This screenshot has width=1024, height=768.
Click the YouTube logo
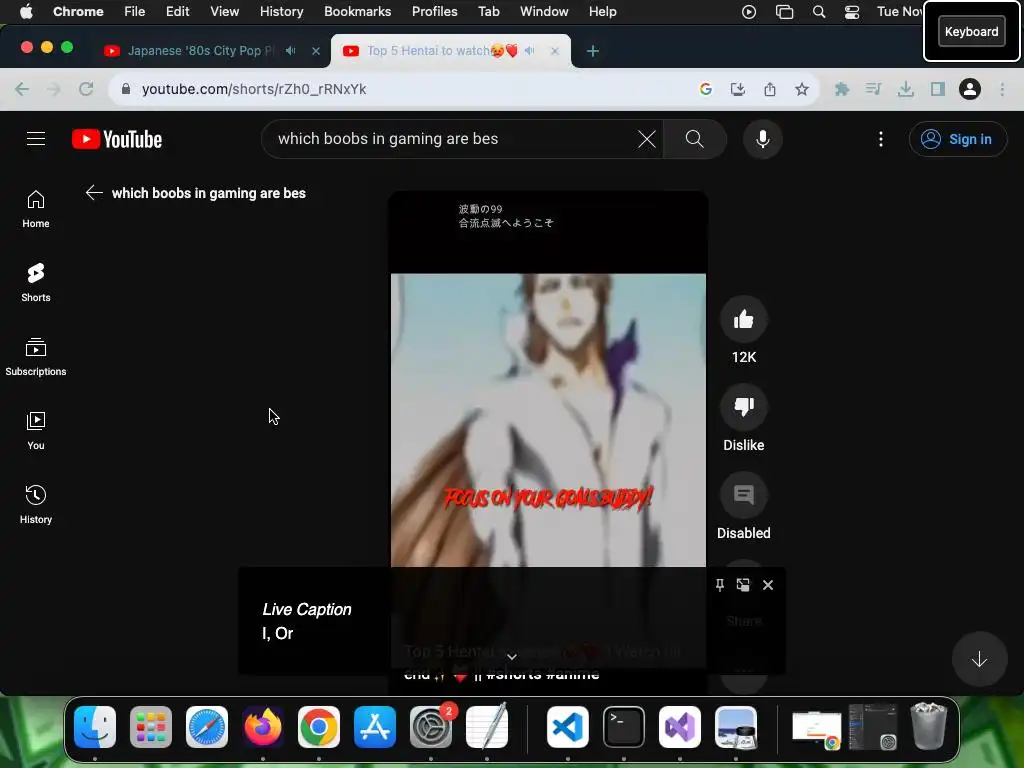tap(117, 139)
